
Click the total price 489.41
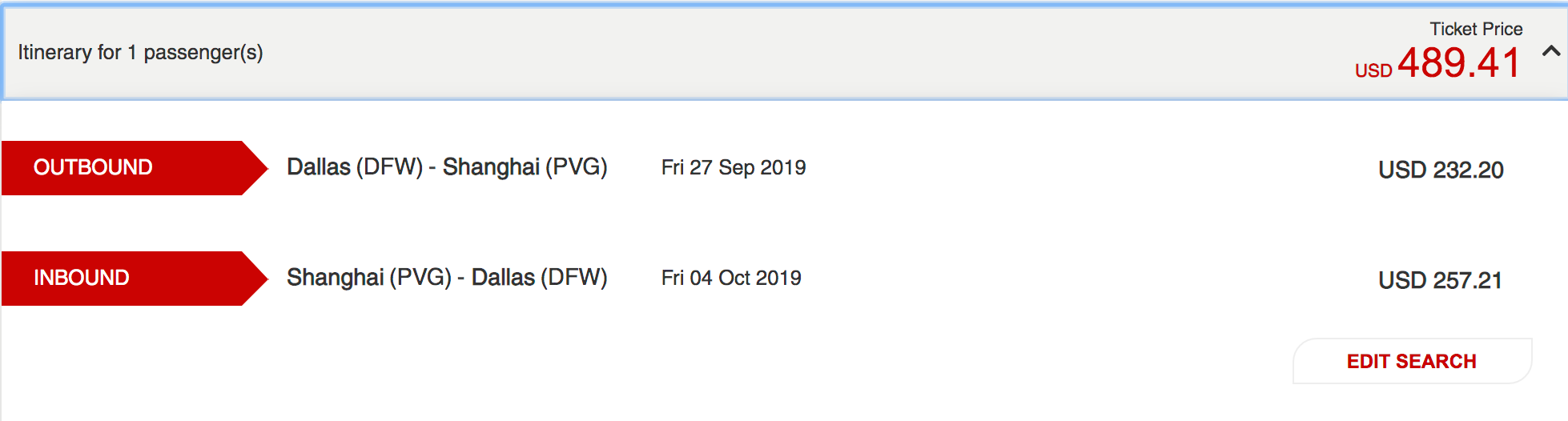(1458, 62)
